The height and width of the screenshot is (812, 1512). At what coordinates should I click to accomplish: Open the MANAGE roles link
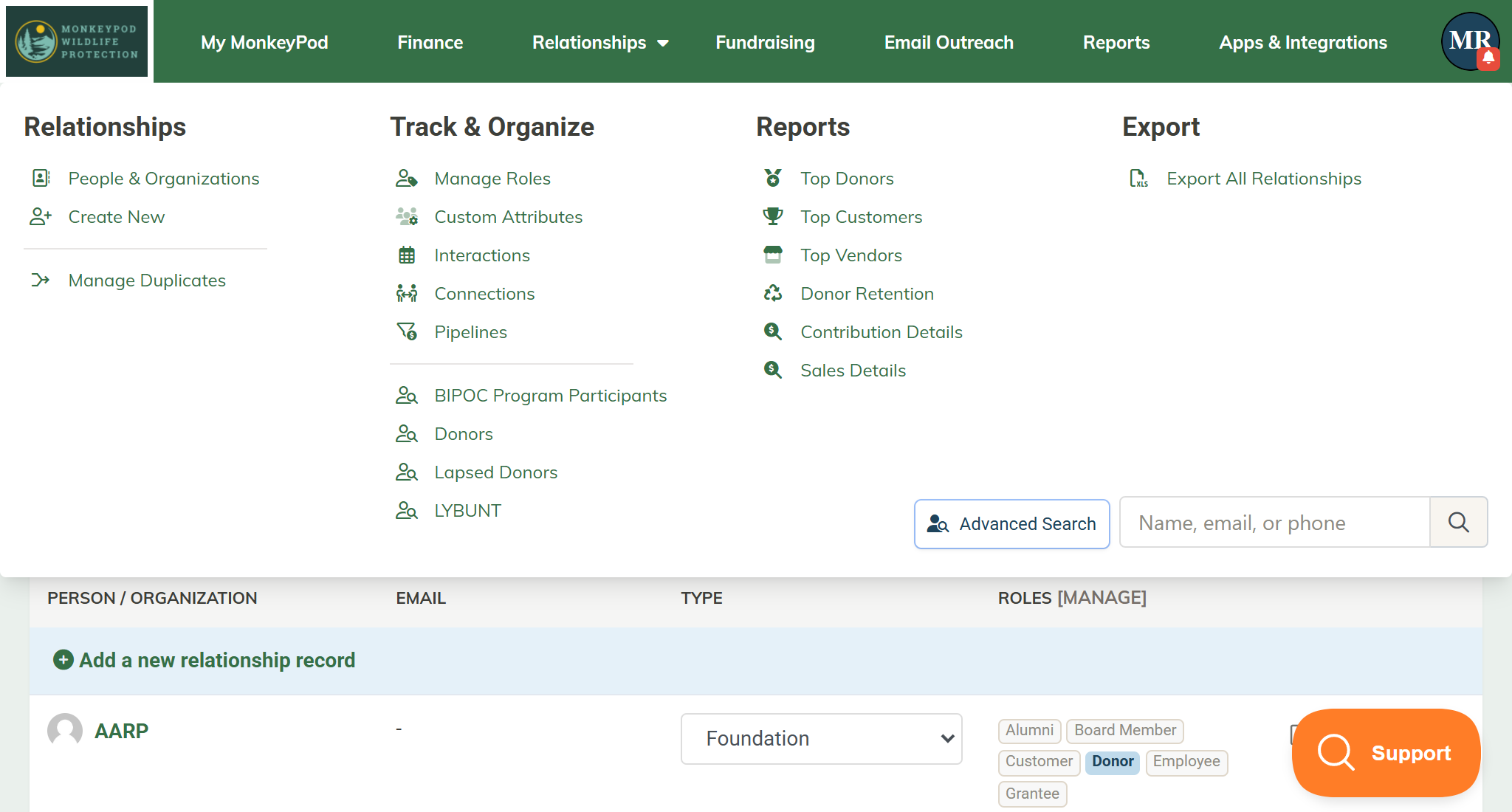[x=1102, y=598]
